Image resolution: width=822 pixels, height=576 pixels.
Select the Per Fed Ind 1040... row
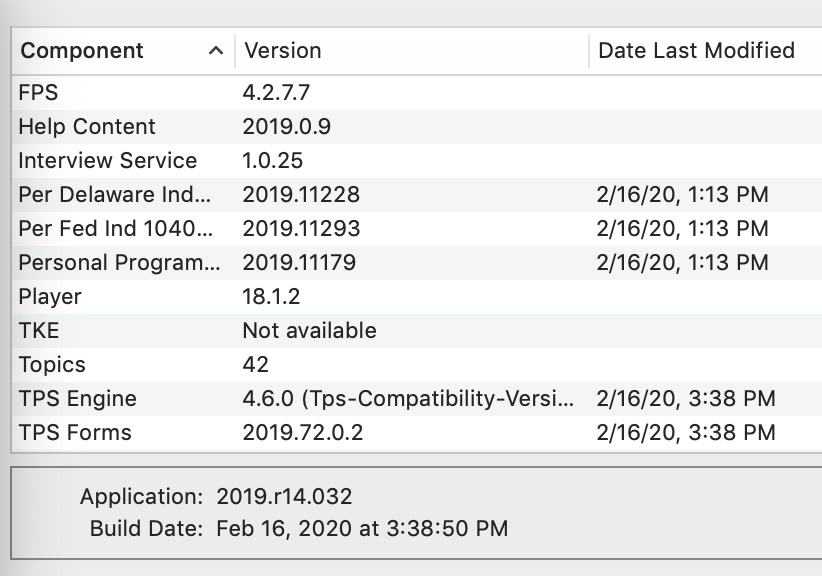pyautogui.click(x=417, y=229)
